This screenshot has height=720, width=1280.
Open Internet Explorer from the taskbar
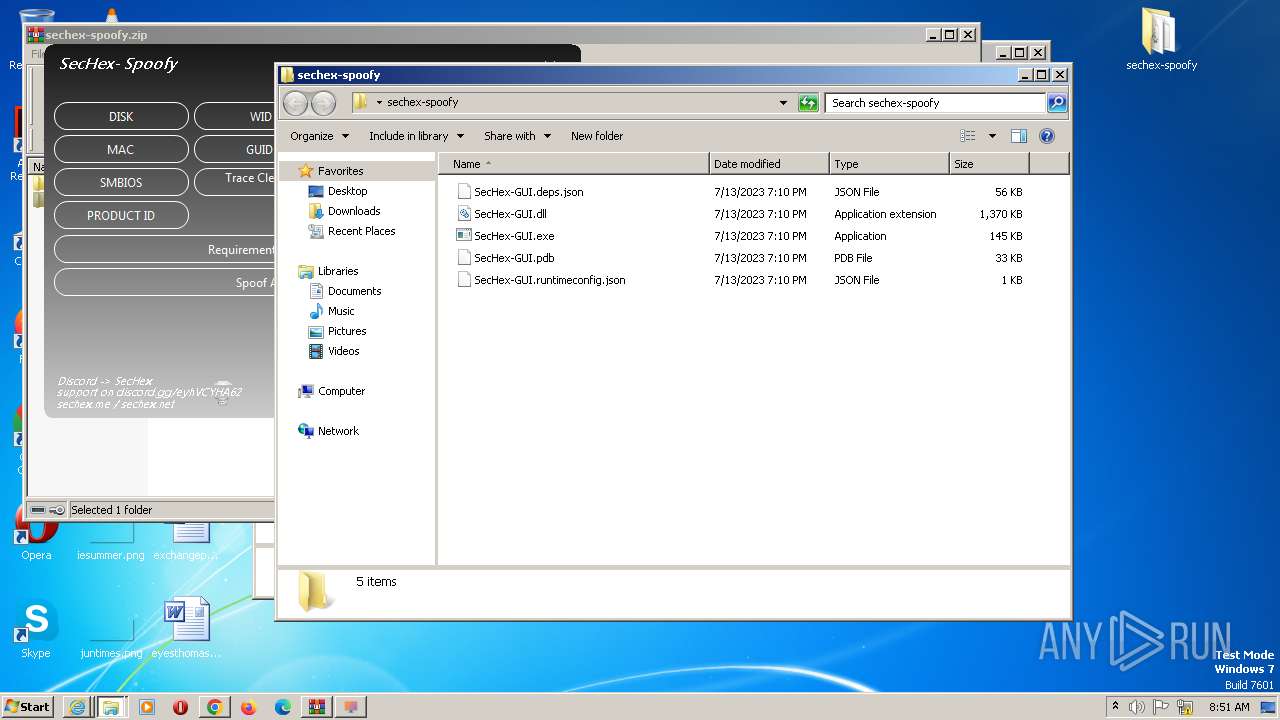point(76,707)
